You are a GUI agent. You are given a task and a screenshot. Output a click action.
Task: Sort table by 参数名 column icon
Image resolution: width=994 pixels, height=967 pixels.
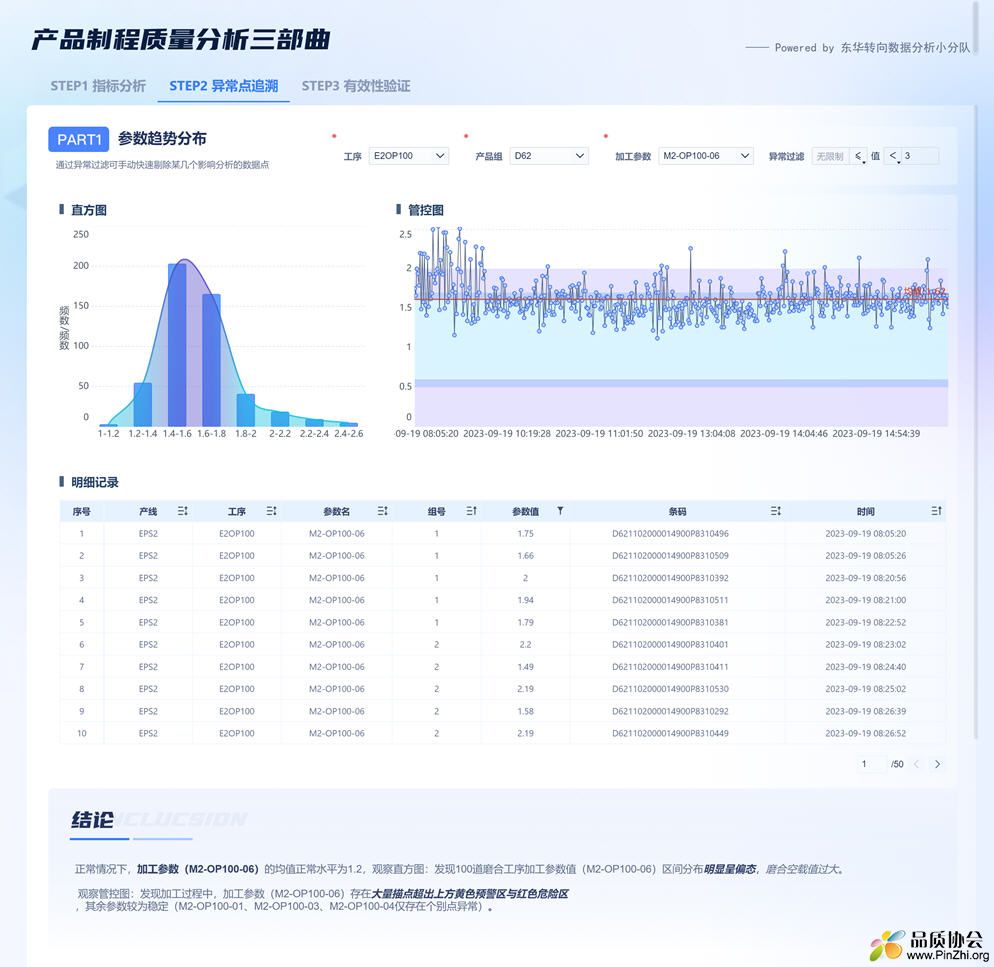click(x=382, y=511)
